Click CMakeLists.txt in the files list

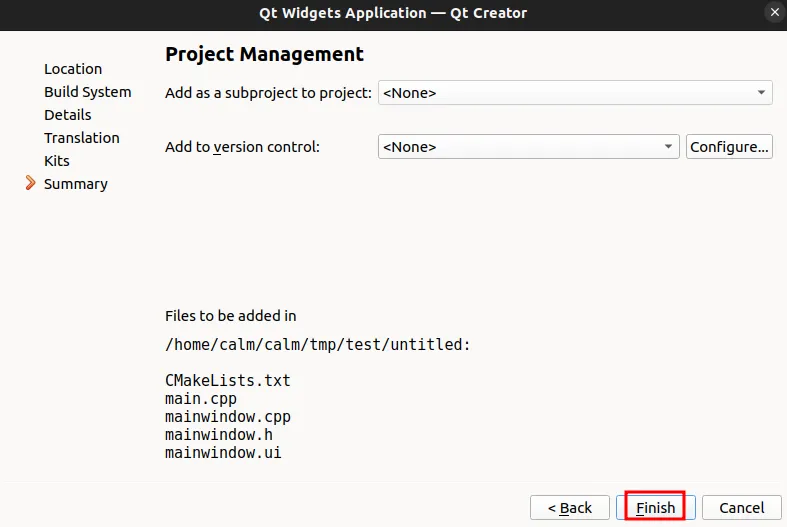pyautogui.click(x=228, y=380)
